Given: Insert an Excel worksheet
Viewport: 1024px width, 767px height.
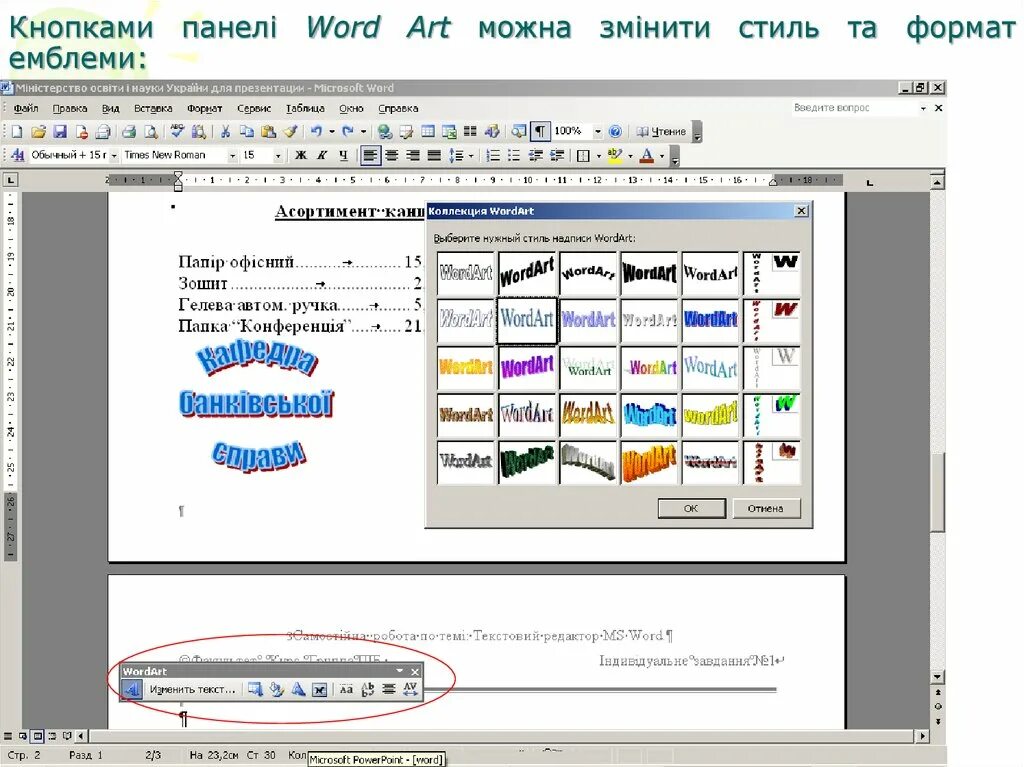Looking at the screenshot, I should click(449, 131).
